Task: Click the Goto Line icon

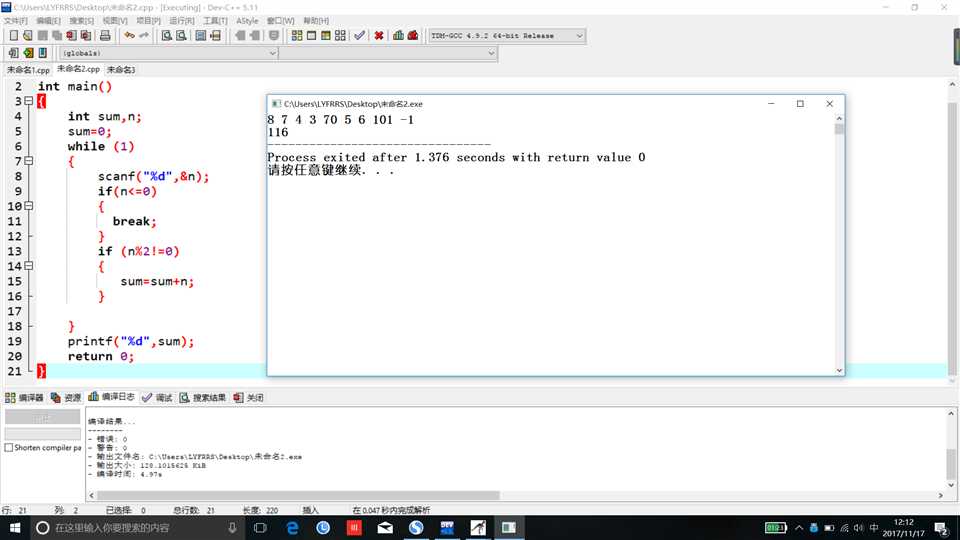Action: pos(216,36)
